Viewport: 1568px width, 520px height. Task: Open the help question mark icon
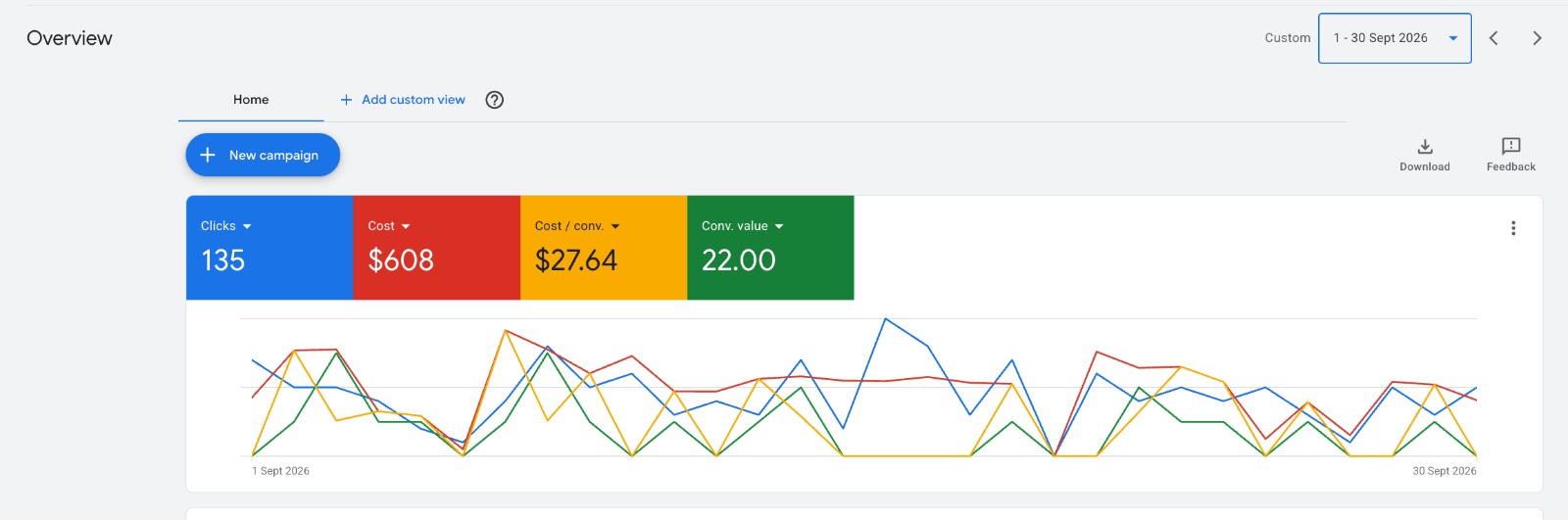pyautogui.click(x=495, y=100)
